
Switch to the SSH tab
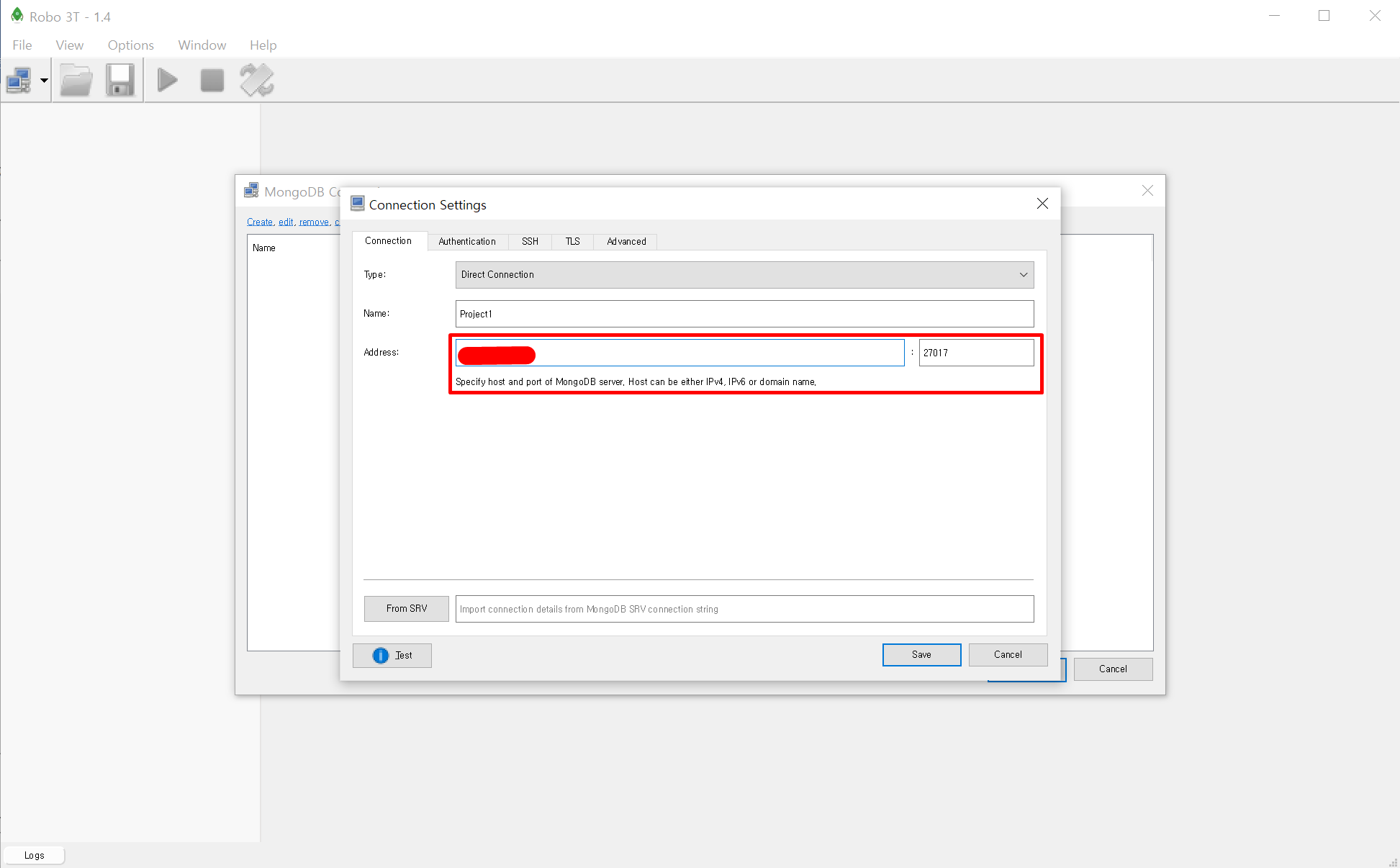(x=530, y=241)
